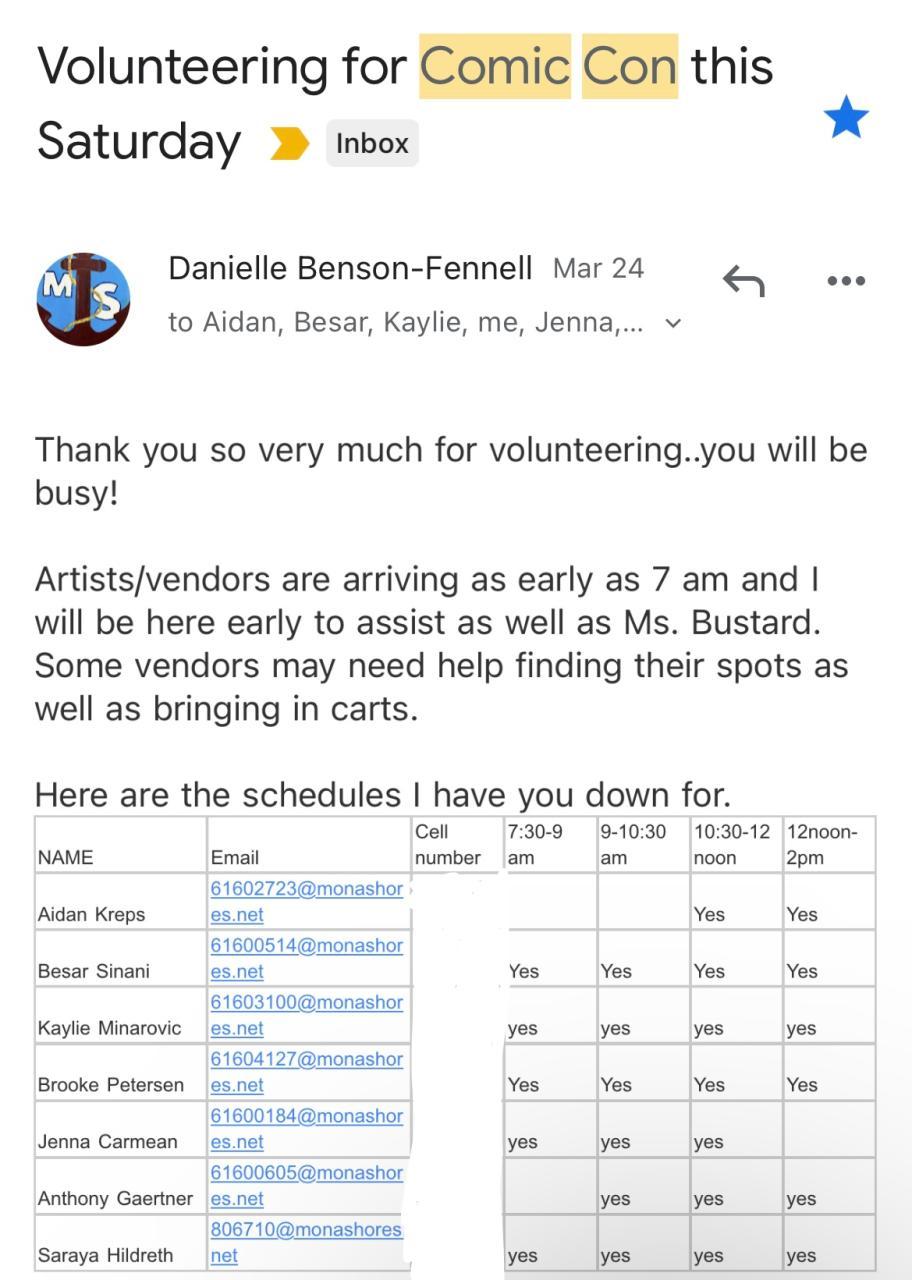This screenshot has width=912, height=1280.
Task: Click Saraya Hildreth's email address link
Action: click(x=305, y=1242)
